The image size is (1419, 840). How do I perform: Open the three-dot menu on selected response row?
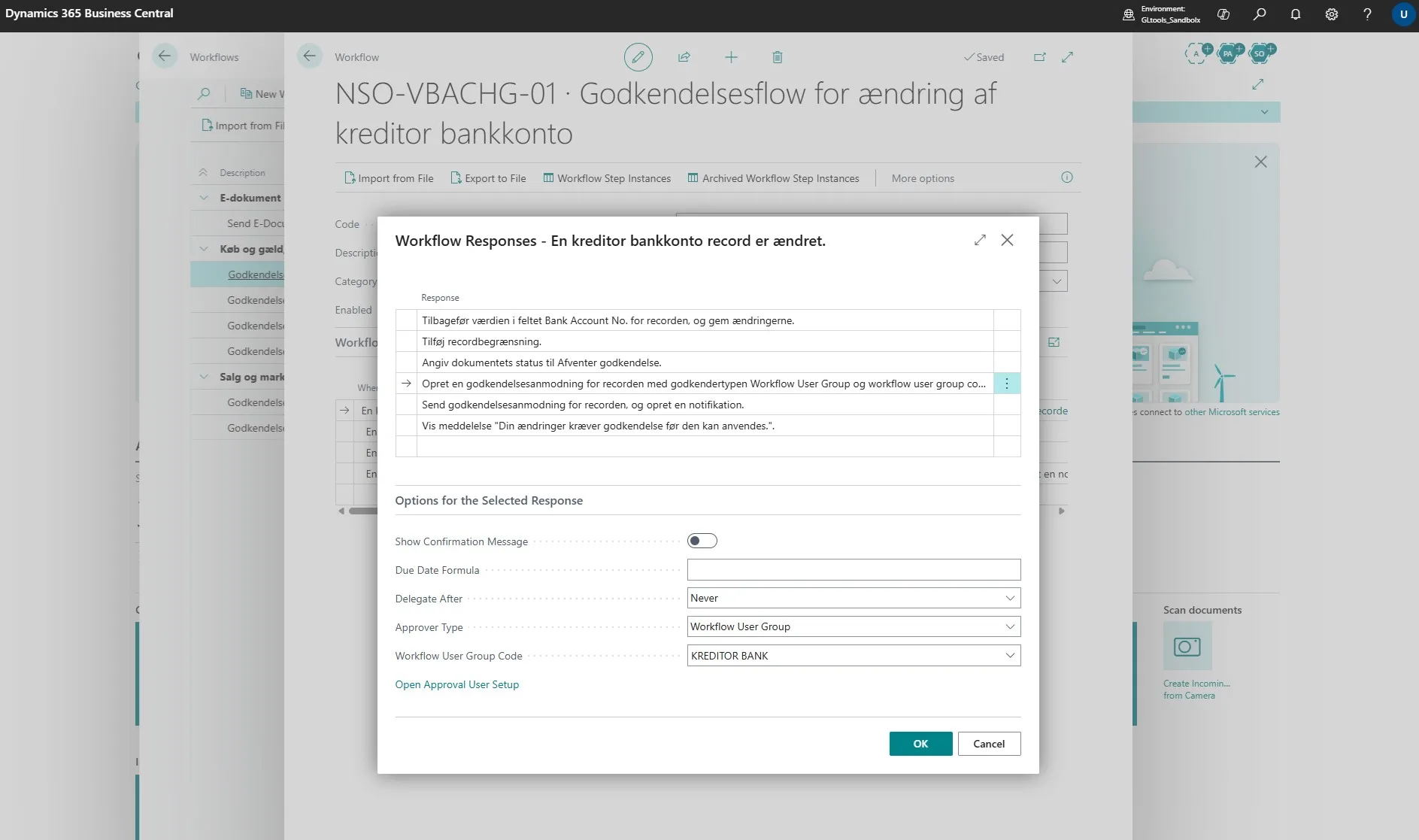pos(1007,384)
